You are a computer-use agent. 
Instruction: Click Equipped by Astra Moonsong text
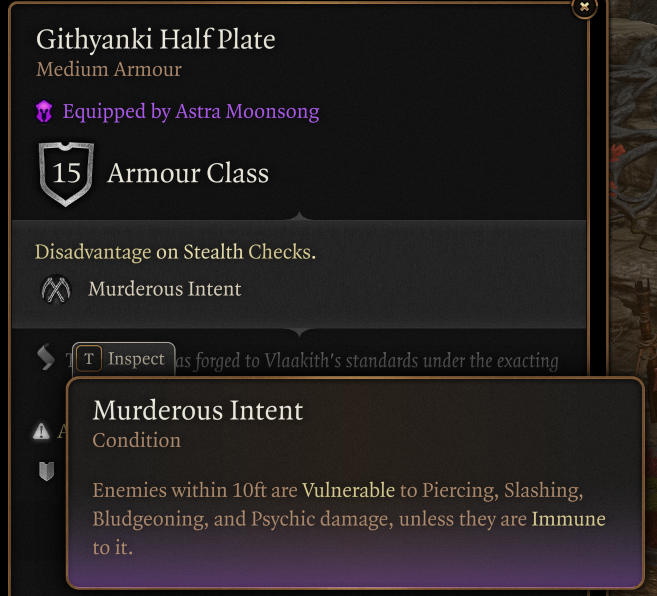click(x=191, y=112)
